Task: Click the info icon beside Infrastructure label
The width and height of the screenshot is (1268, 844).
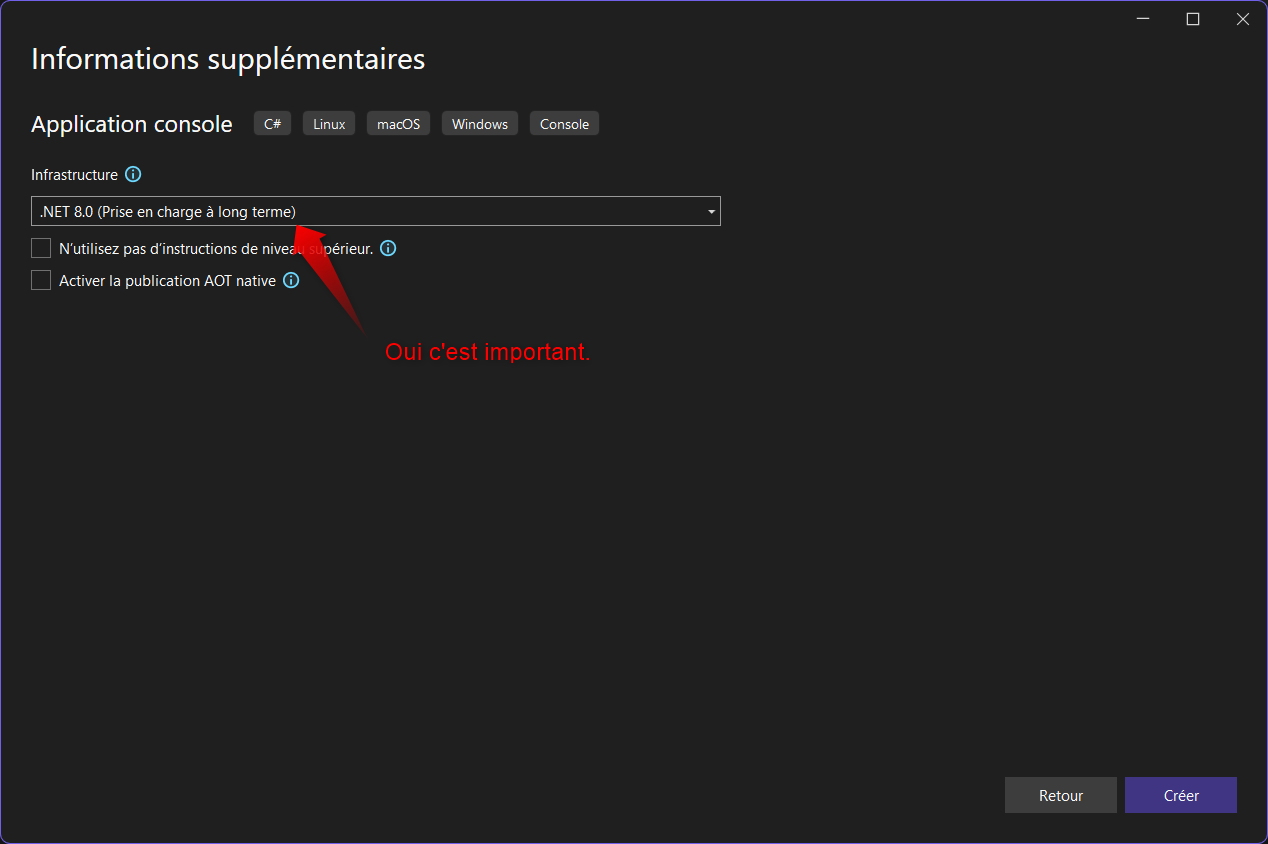Action: [133, 175]
